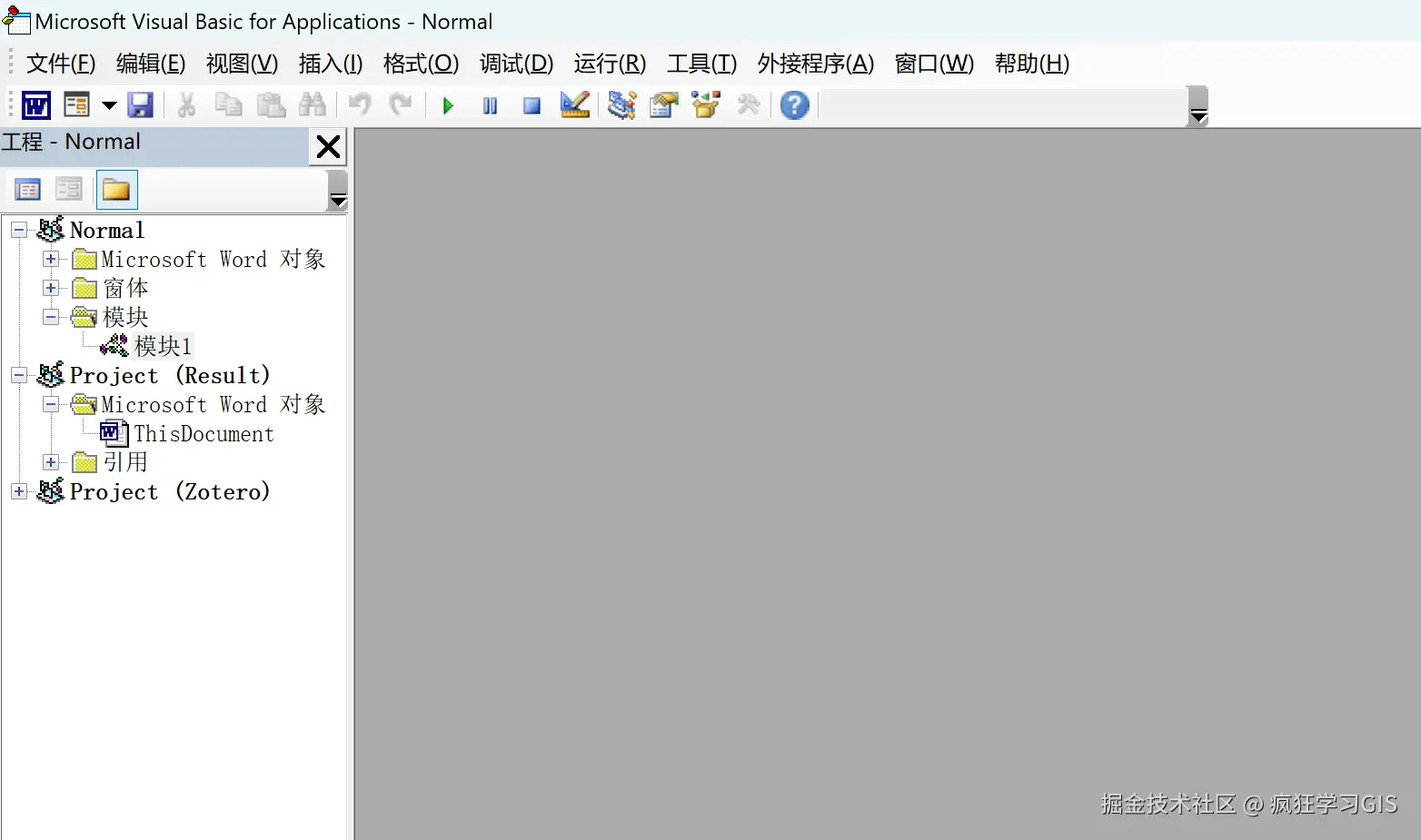The height and width of the screenshot is (840, 1421).
Task: Open the 工具(T) menu
Action: pos(701,64)
